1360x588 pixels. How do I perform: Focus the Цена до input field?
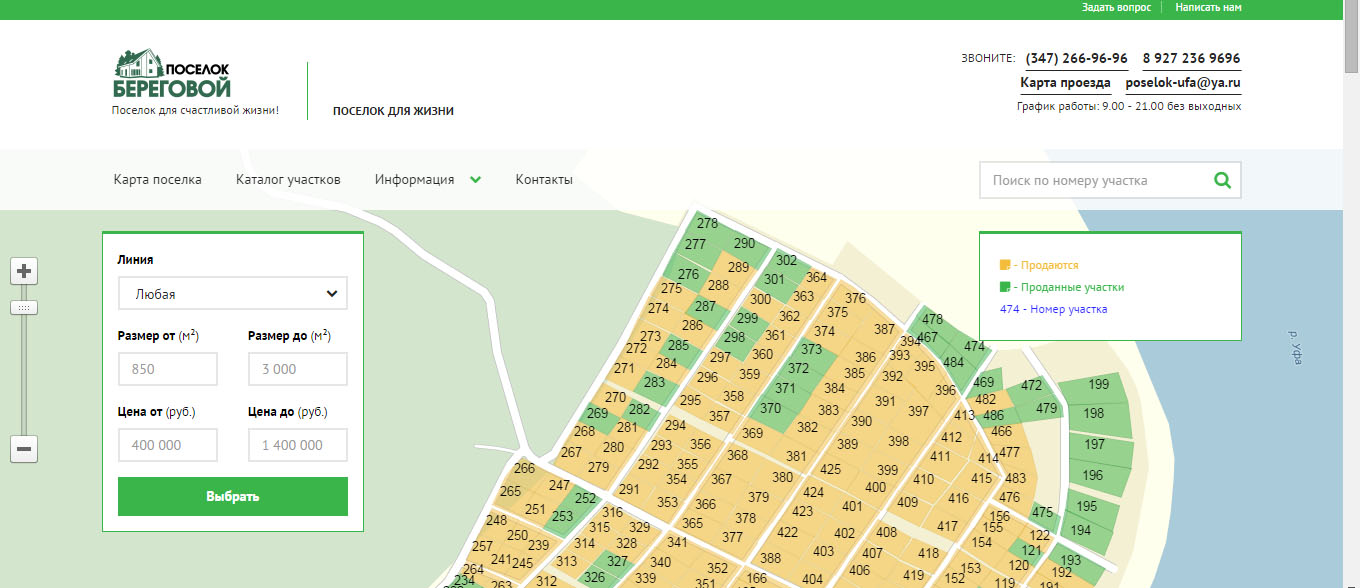298,445
